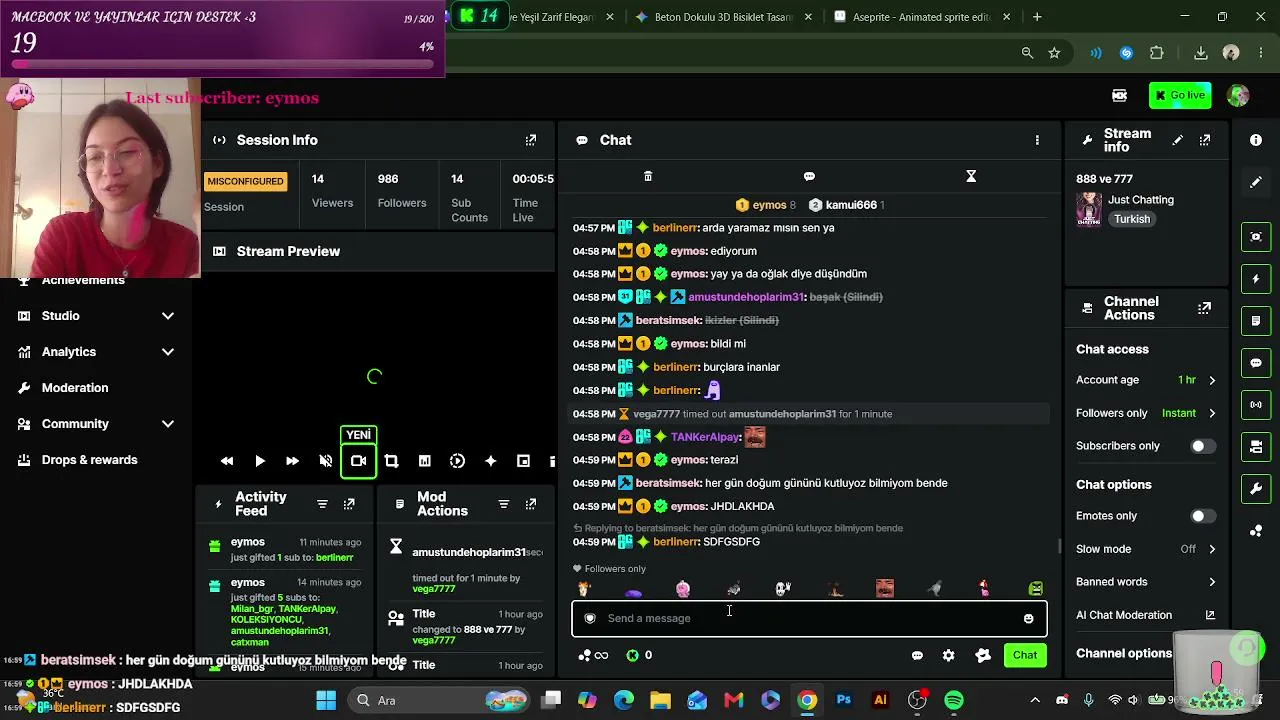Viewport: 1280px width, 720px height.
Task: Click the crop icon in preview controls
Action: coord(391,461)
